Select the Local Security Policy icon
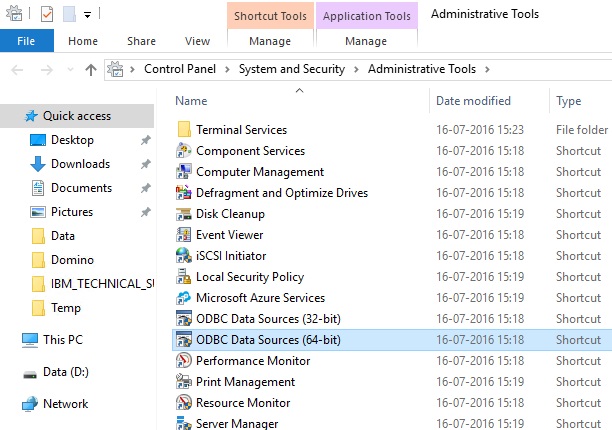Image resolution: width=612 pixels, height=430 pixels. pyautogui.click(x=184, y=277)
